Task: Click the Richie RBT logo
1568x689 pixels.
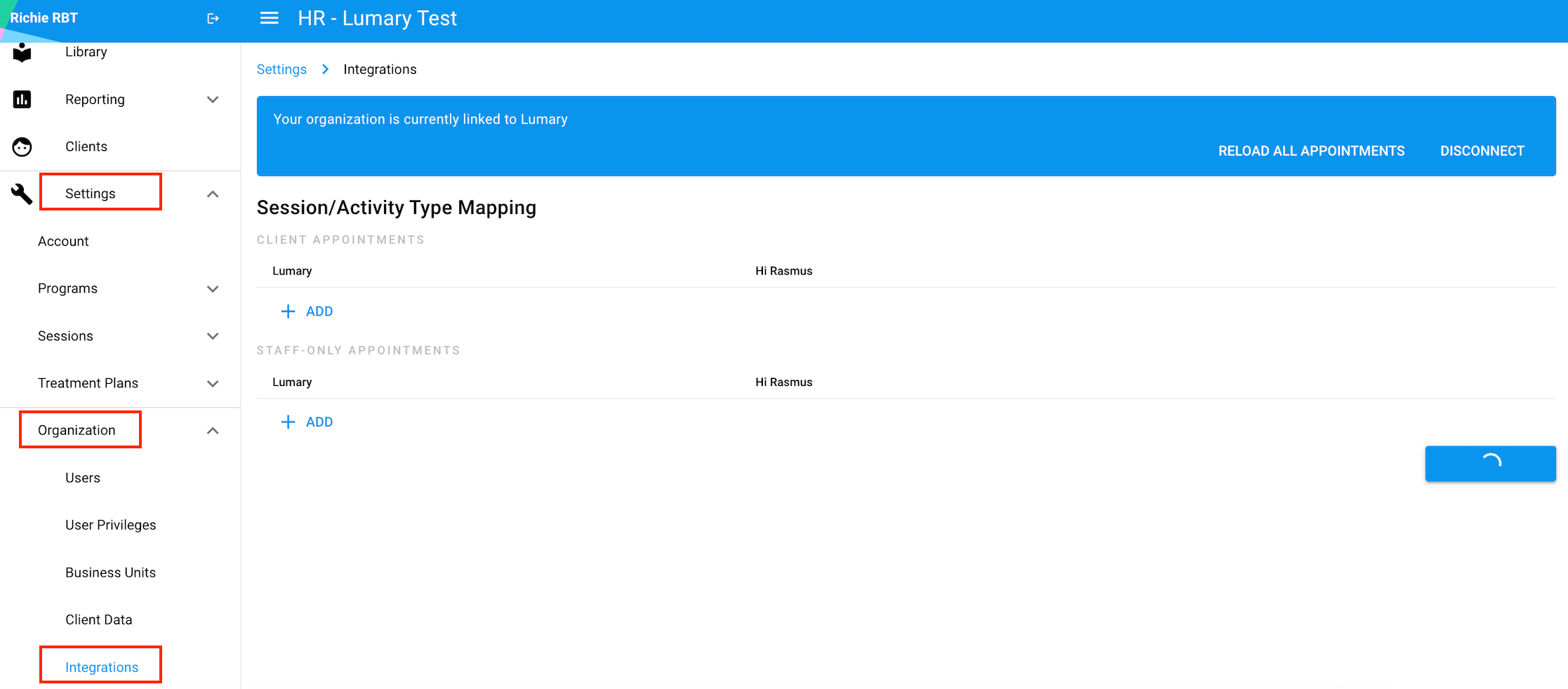Action: tap(44, 17)
